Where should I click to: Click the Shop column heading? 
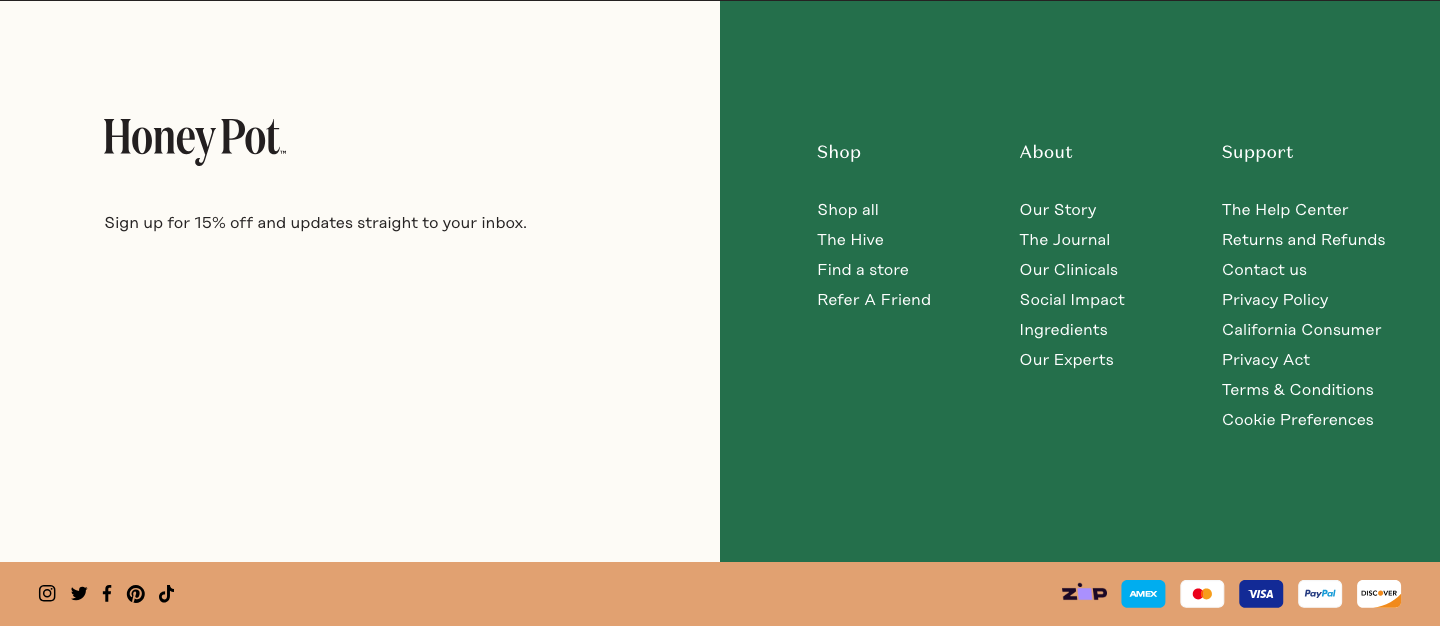(x=839, y=152)
